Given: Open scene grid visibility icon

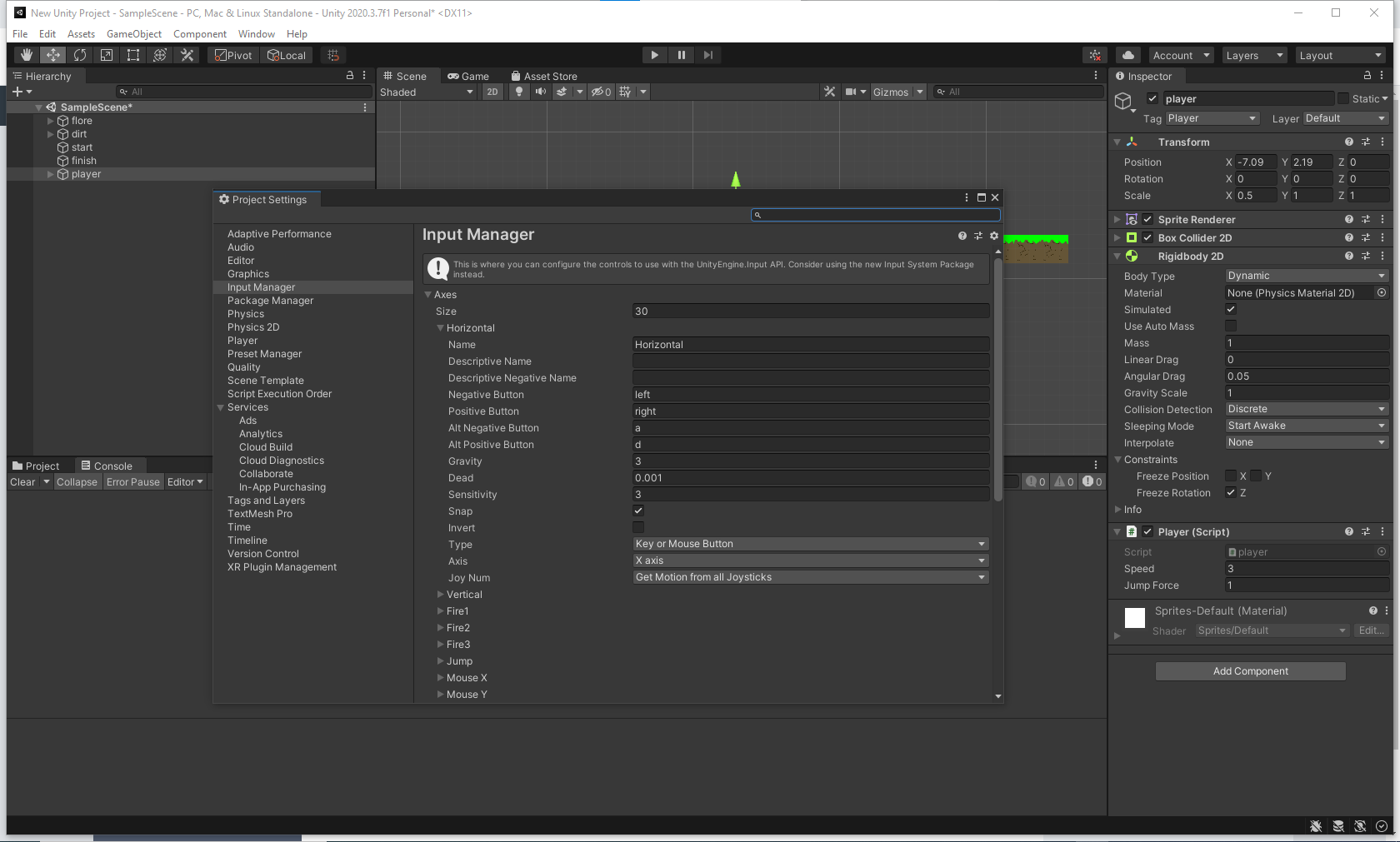Looking at the screenshot, I should (625, 92).
